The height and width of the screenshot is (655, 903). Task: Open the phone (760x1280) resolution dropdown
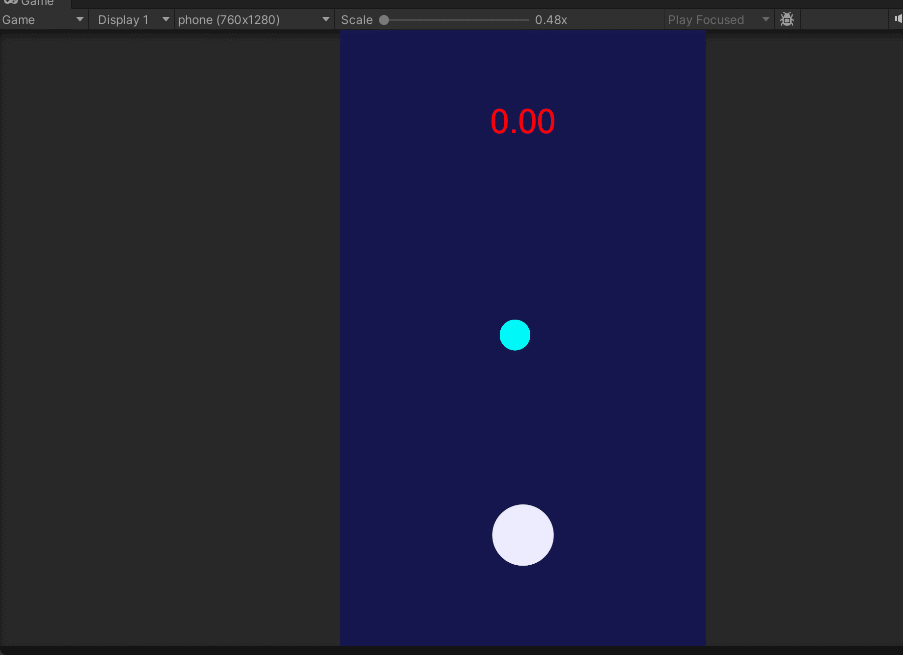(254, 20)
